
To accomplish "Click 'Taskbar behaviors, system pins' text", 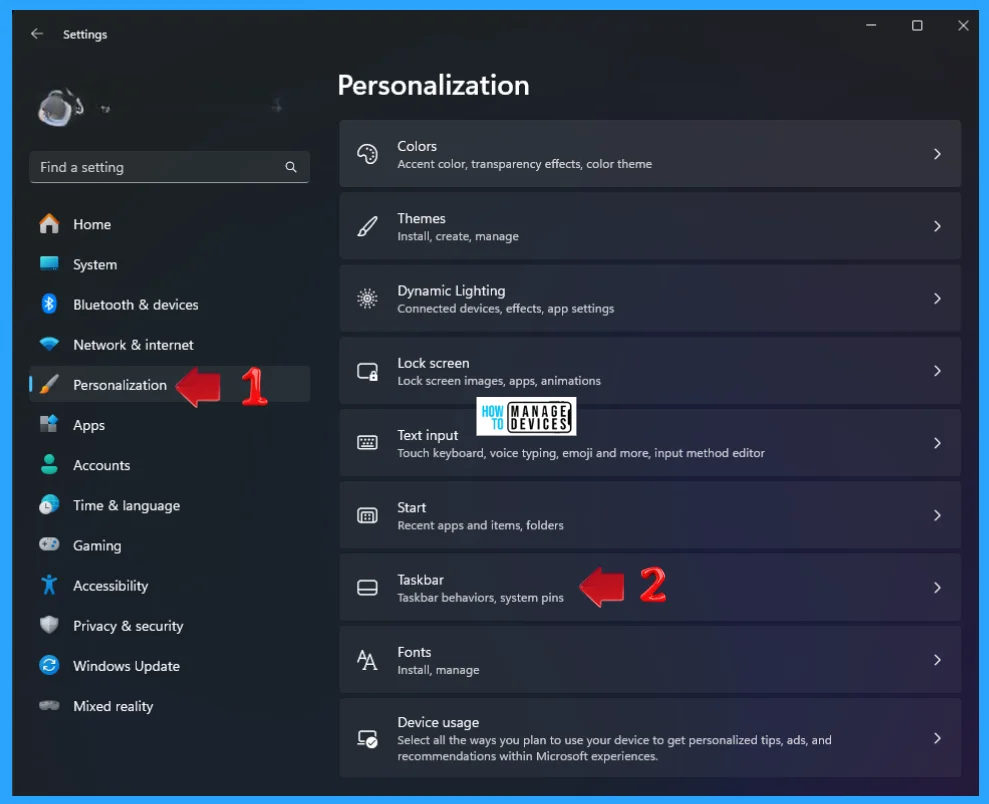I will click(x=480, y=598).
